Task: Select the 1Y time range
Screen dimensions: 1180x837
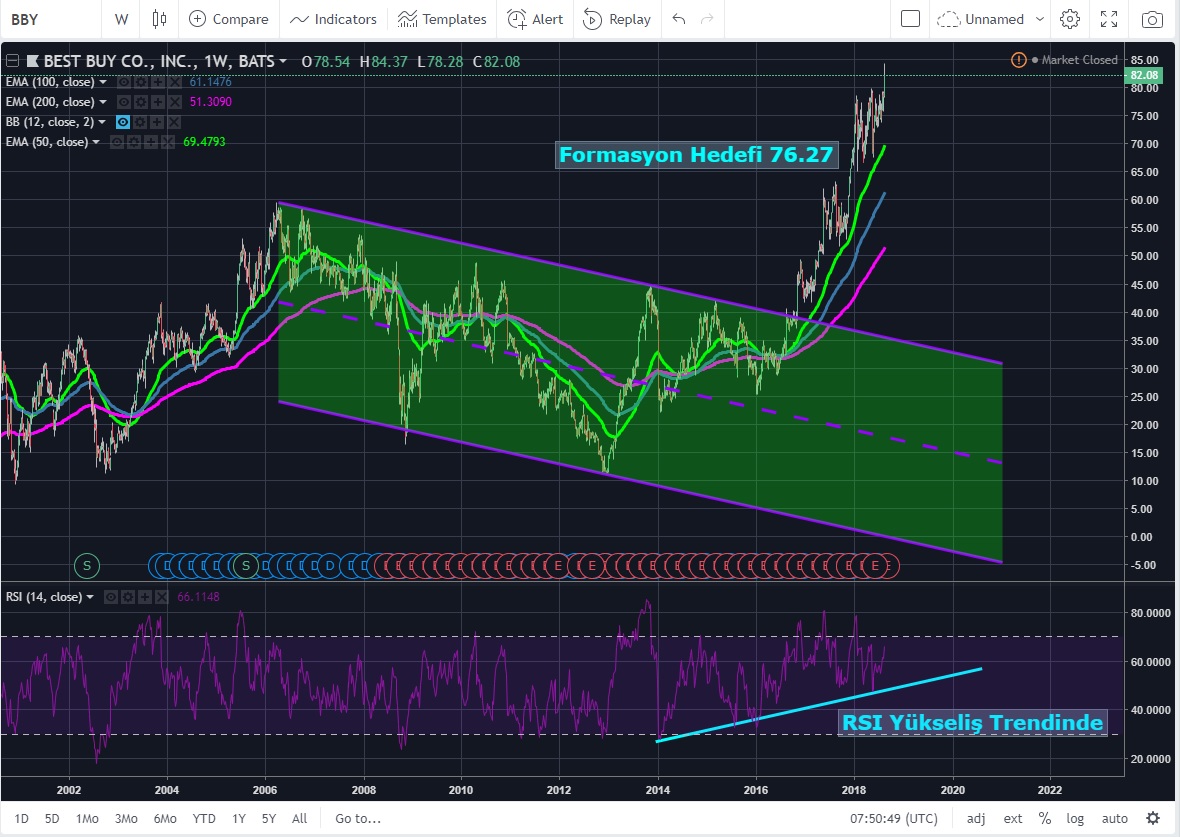Action: [239, 818]
